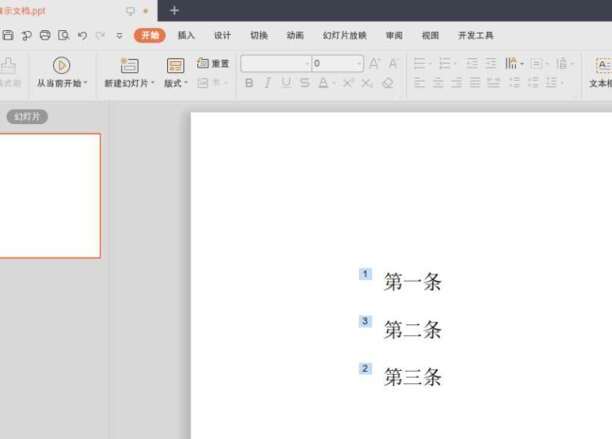
Task: Open Print Preview from quick access toolbar
Action: click(x=63, y=36)
